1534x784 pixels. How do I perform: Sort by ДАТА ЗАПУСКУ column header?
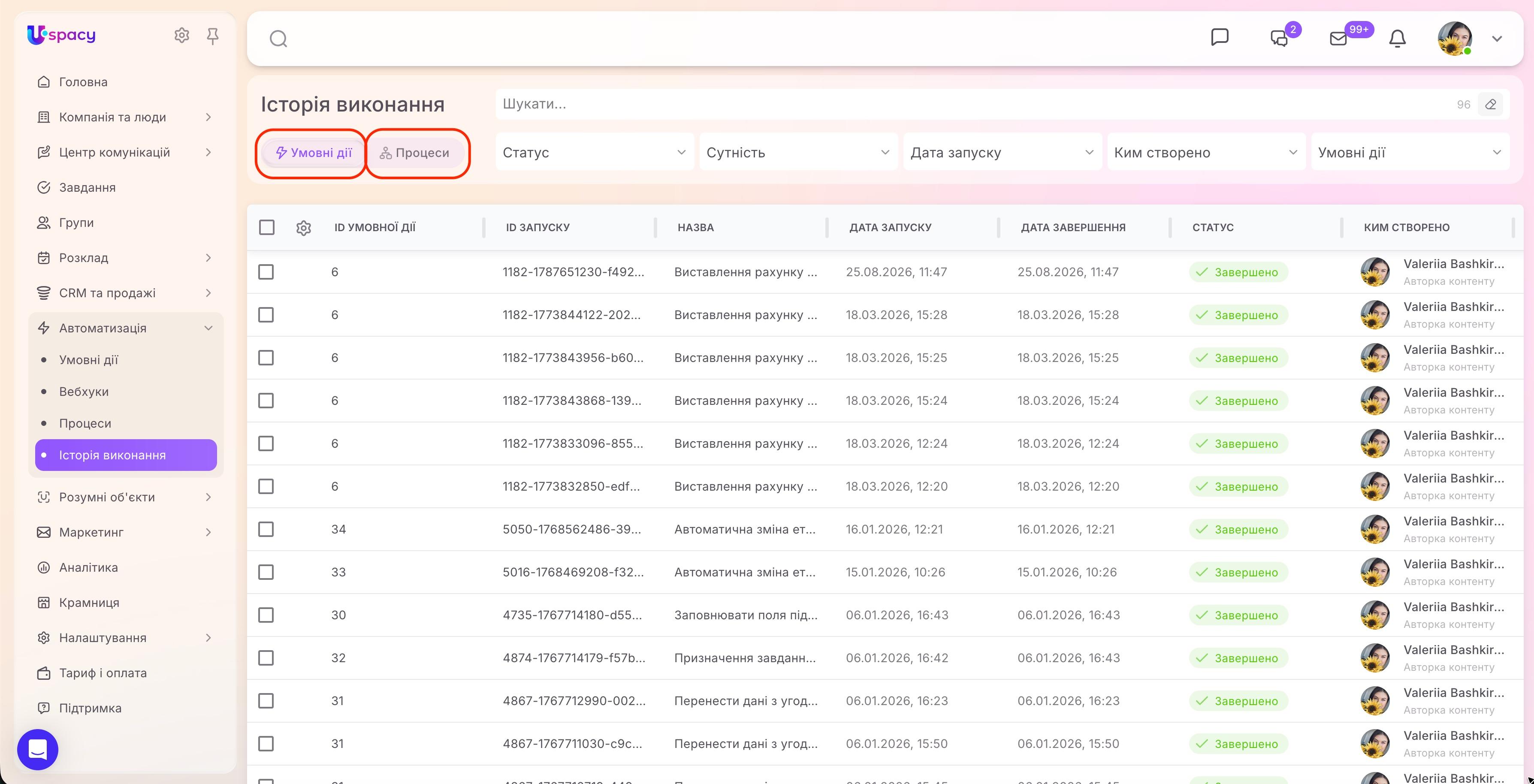click(x=890, y=227)
